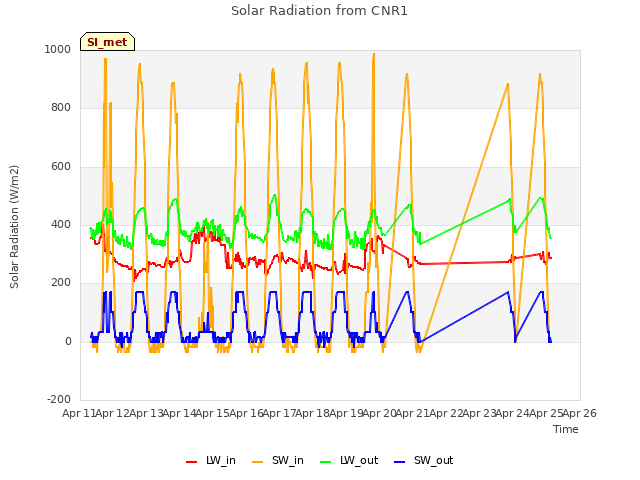Click the SI_met annotation label
Viewport: 640px width, 480px height.
107,42
